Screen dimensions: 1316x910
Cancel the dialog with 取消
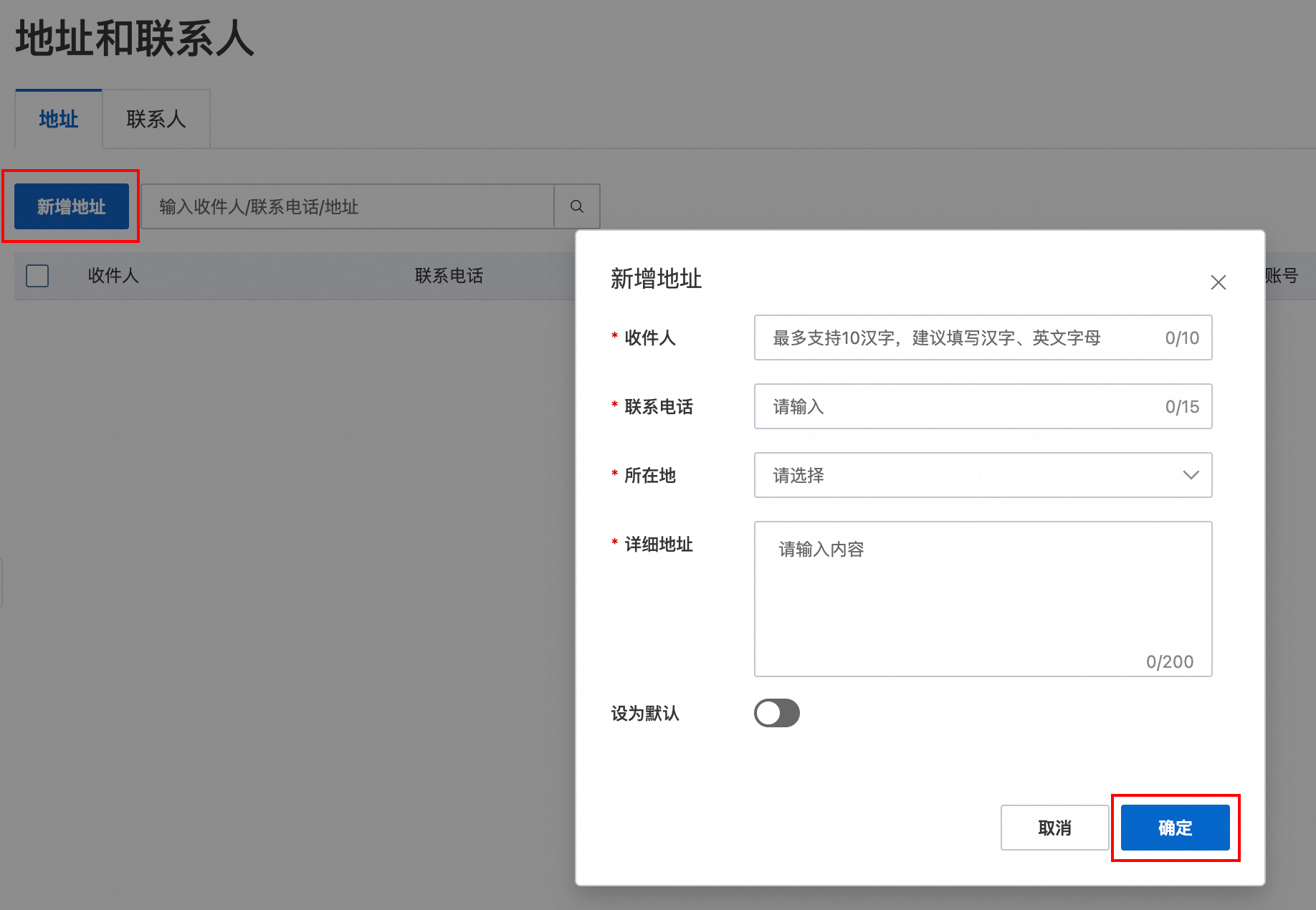[x=1054, y=828]
